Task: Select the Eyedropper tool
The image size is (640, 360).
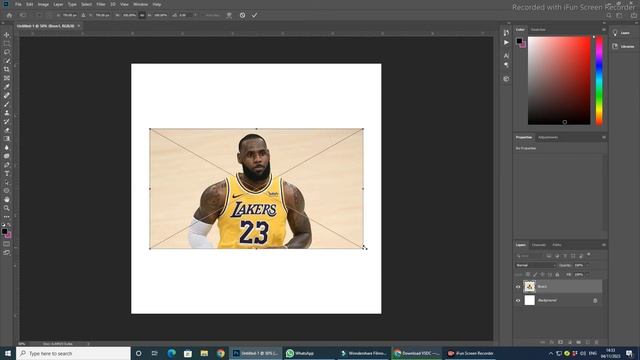Action: tap(7, 87)
